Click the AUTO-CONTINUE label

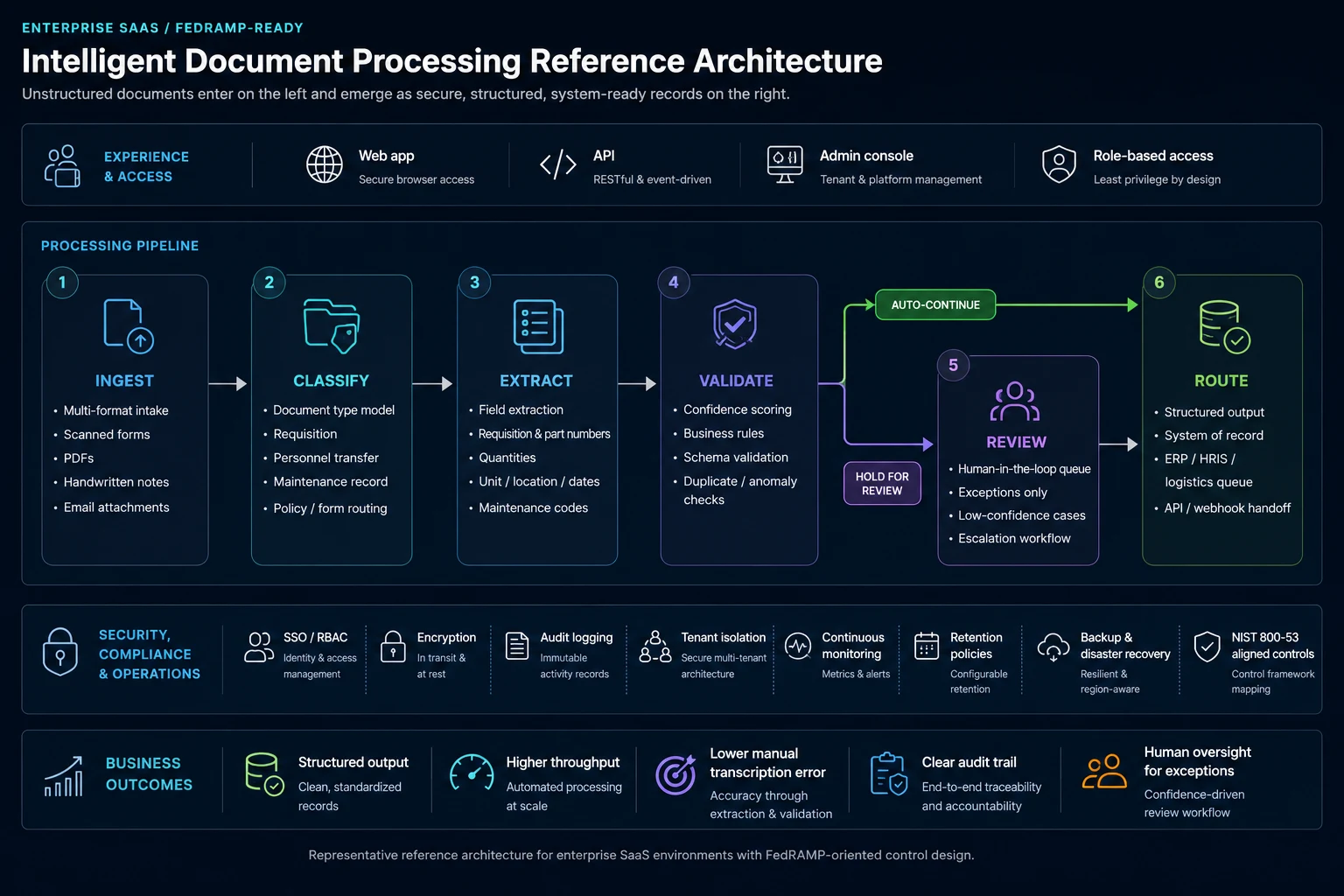pos(935,304)
